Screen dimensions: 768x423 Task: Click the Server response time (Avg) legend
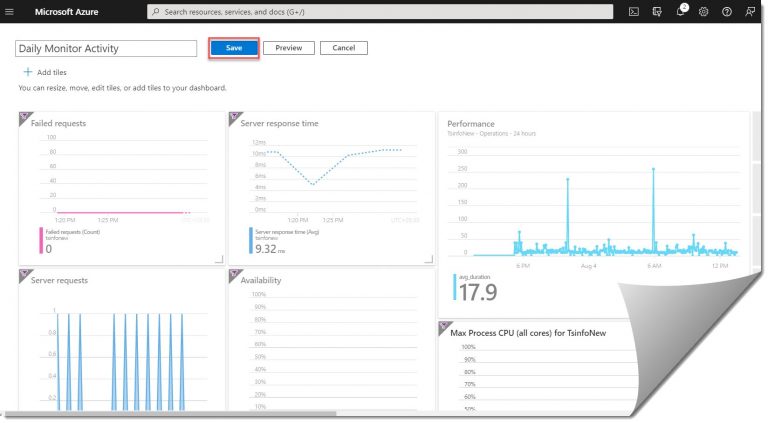287,232
